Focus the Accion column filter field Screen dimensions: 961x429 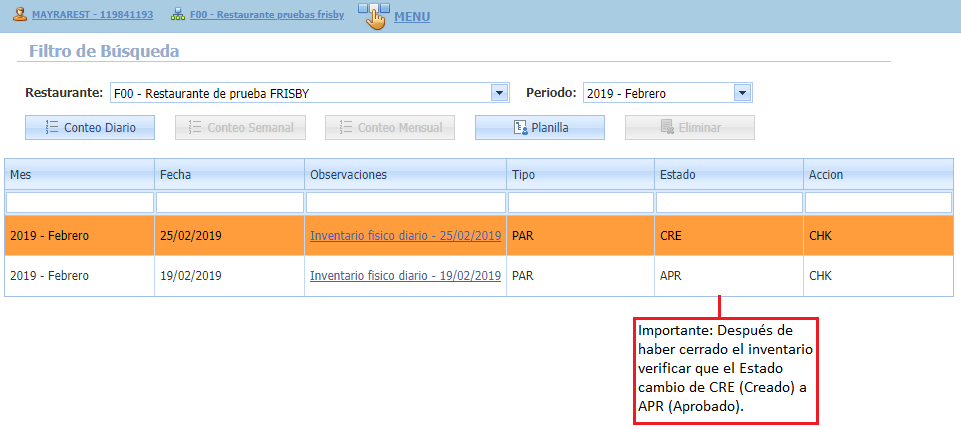[x=879, y=202]
